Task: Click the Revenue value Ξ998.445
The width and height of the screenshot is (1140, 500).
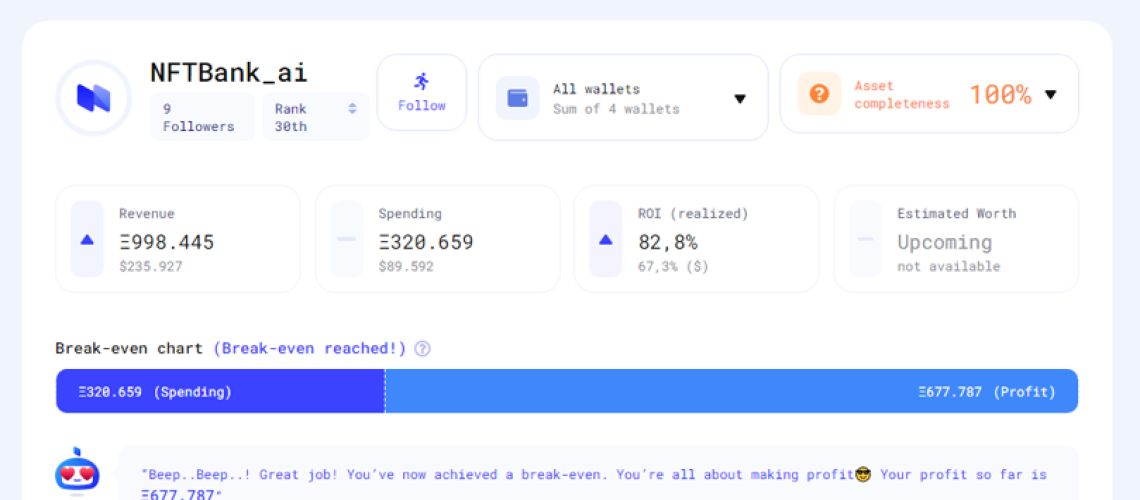Action: pyautogui.click(x=166, y=242)
